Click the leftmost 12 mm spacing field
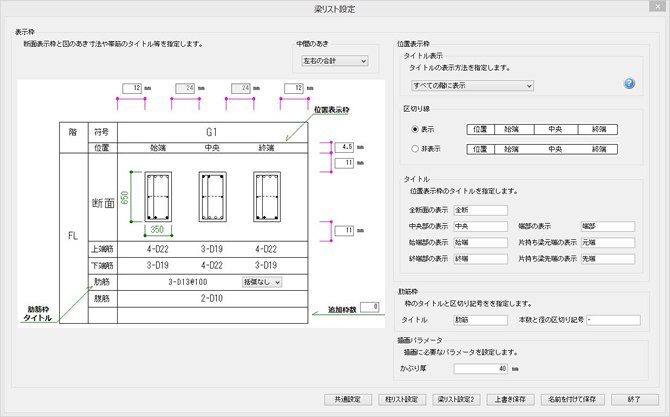670x417 pixels. point(132,88)
